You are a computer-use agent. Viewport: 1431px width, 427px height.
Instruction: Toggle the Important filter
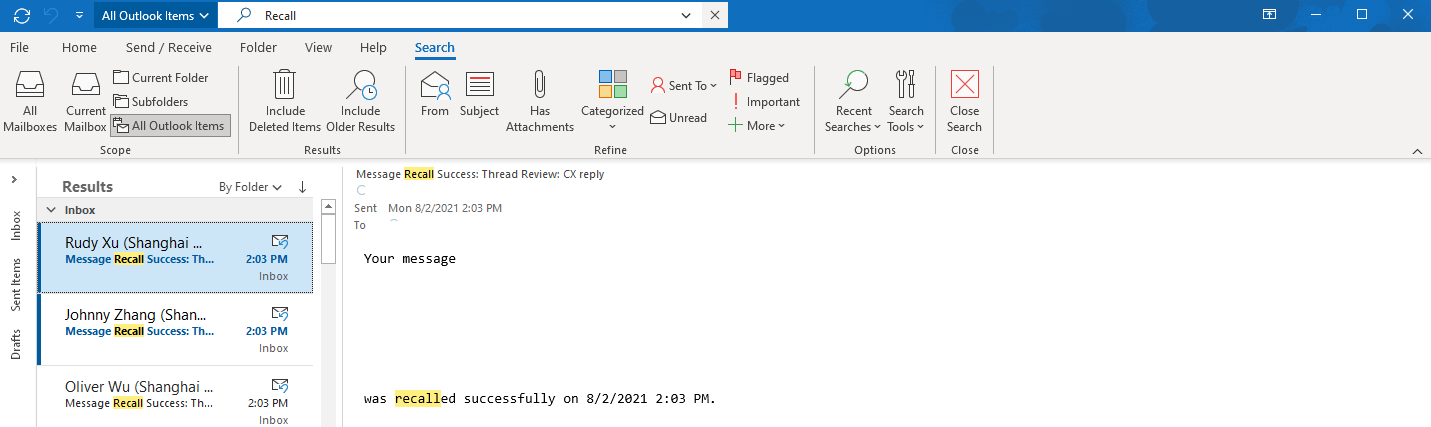pyautogui.click(x=765, y=101)
